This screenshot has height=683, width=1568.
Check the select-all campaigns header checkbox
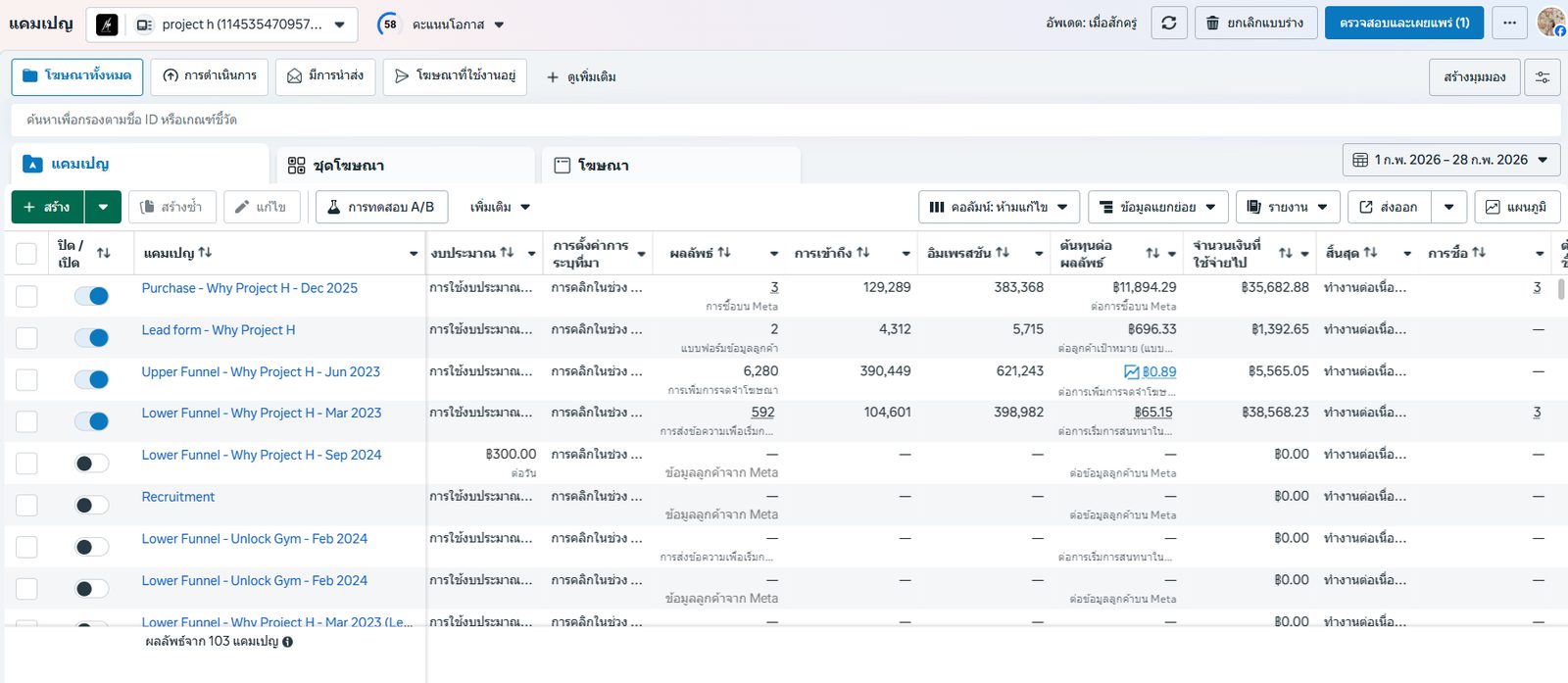coord(26,254)
